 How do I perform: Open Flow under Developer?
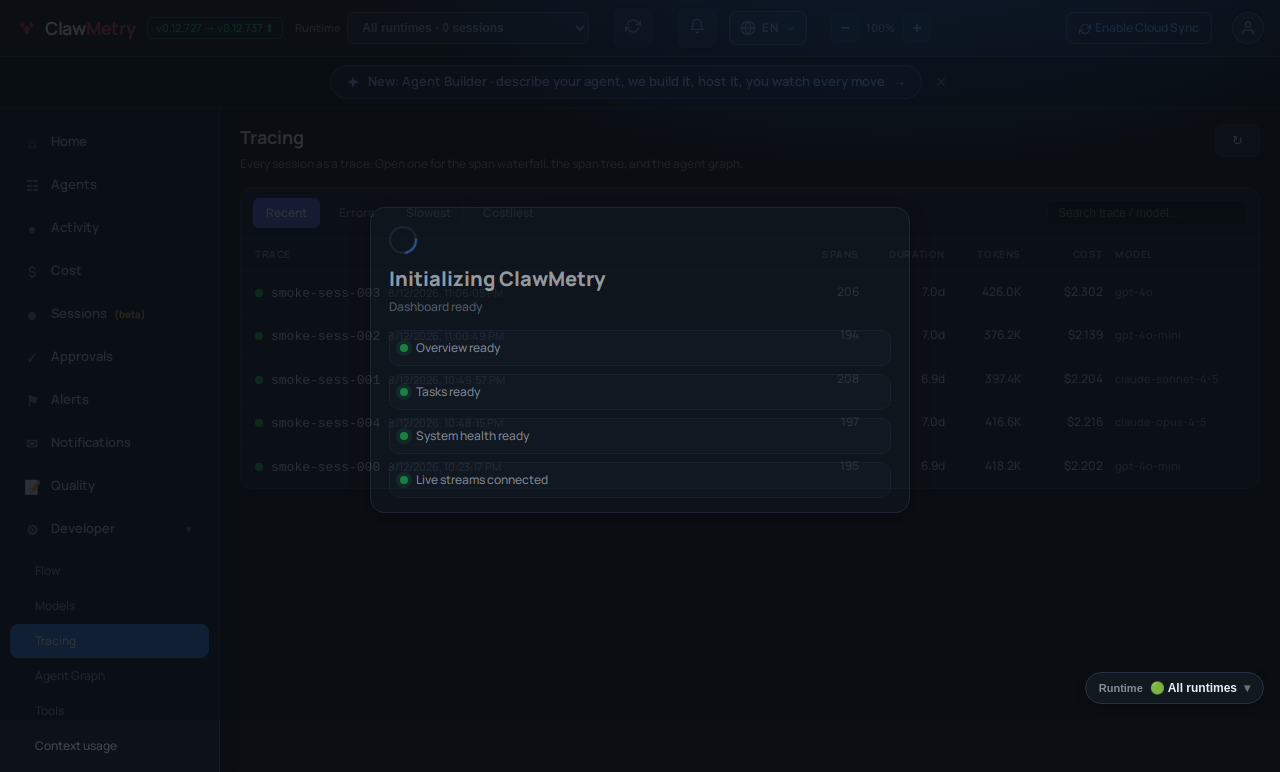[110, 571]
